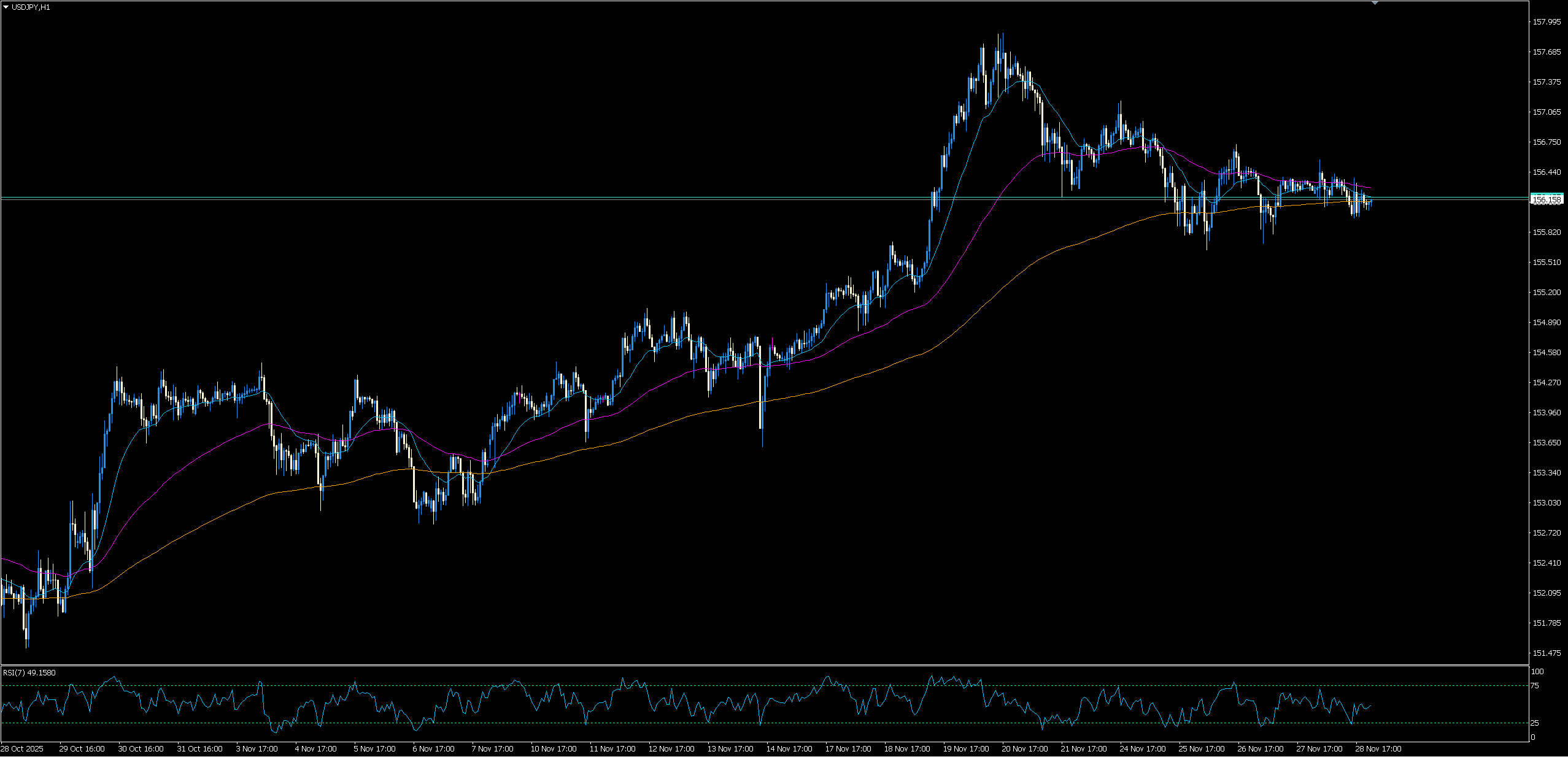This screenshot has width=1568, height=757.
Task: Click the 24 Nov 17:00 time label
Action: (1142, 749)
